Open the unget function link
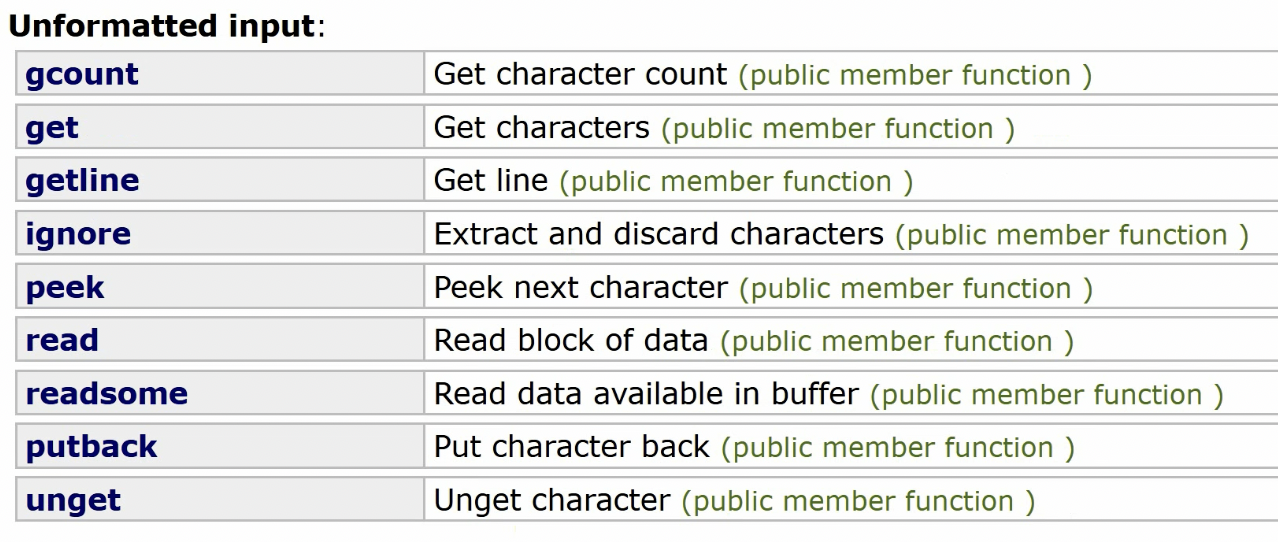The height and width of the screenshot is (542, 1278). pyautogui.click(x=73, y=500)
